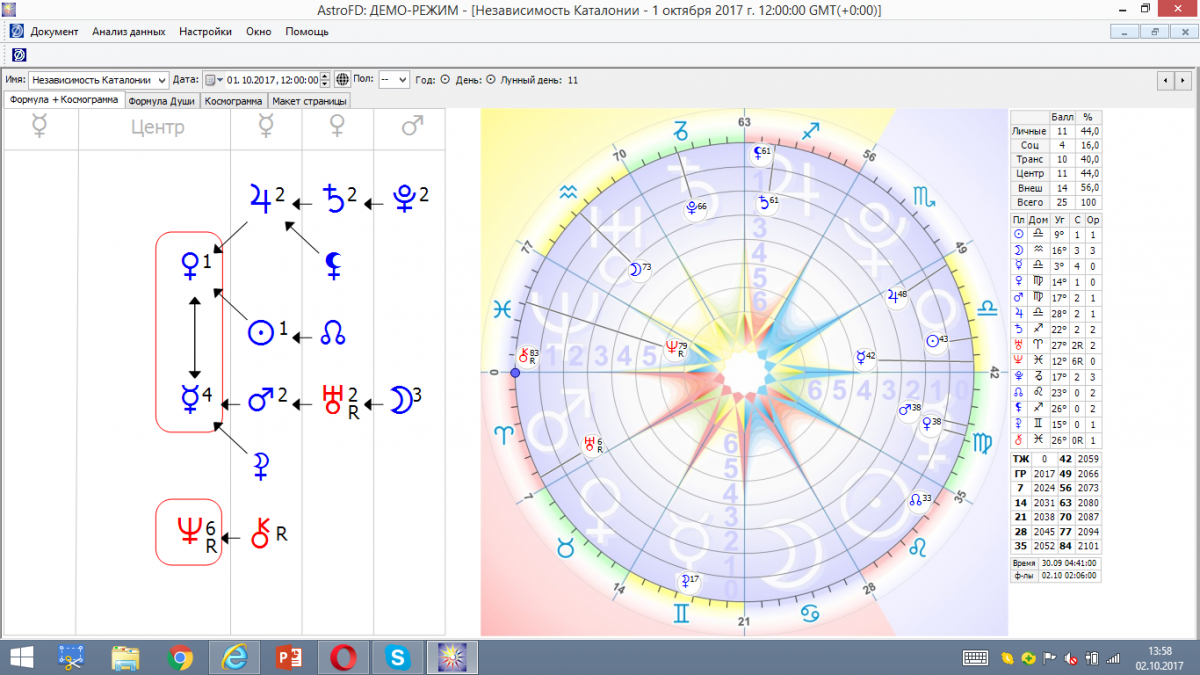Click the Sun marker labeled 43 on the cosmogram
The image size is (1200, 675).
coord(933,341)
